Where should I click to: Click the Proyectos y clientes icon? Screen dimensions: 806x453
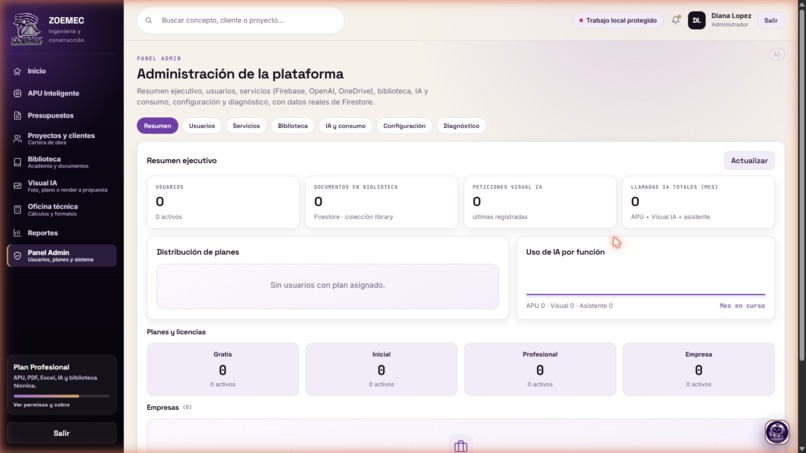pos(17,139)
